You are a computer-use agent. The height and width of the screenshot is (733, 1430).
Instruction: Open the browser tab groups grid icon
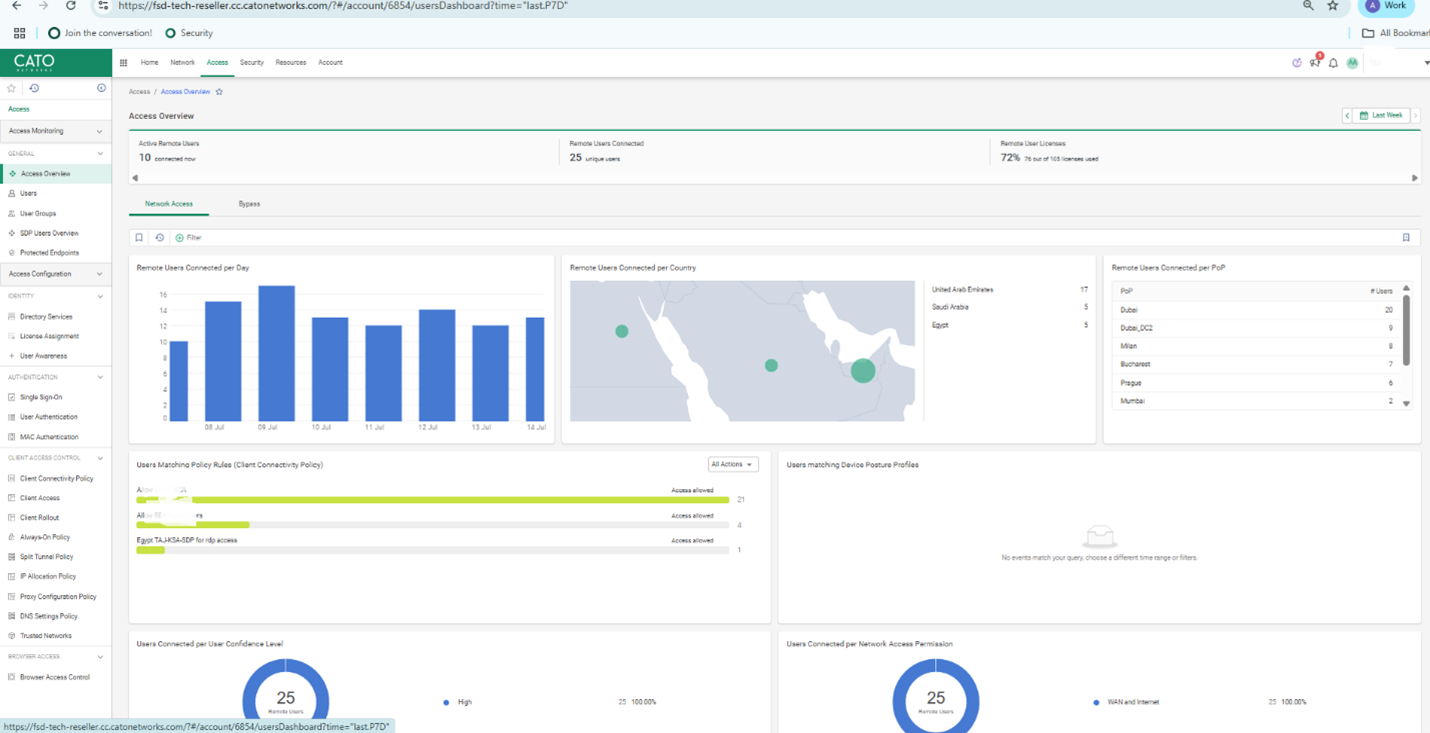(x=19, y=33)
